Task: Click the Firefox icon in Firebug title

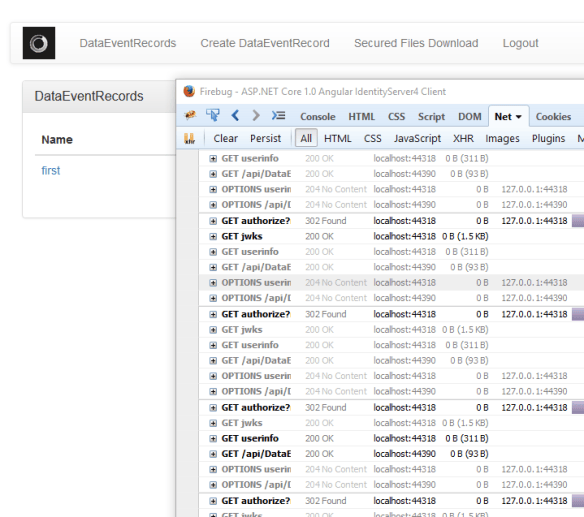Action: click(x=189, y=91)
